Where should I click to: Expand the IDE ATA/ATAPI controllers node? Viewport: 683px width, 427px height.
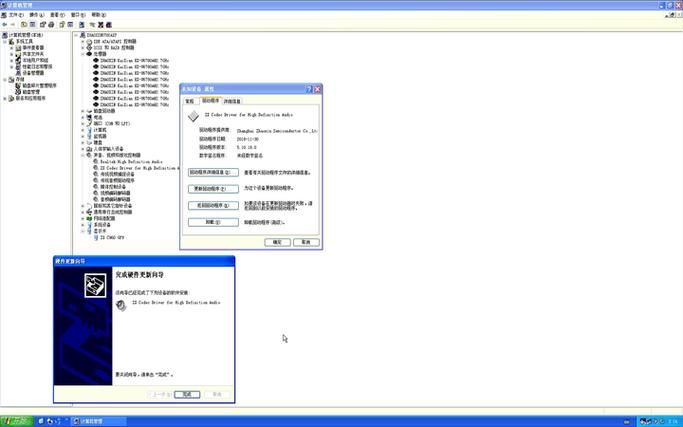82,41
